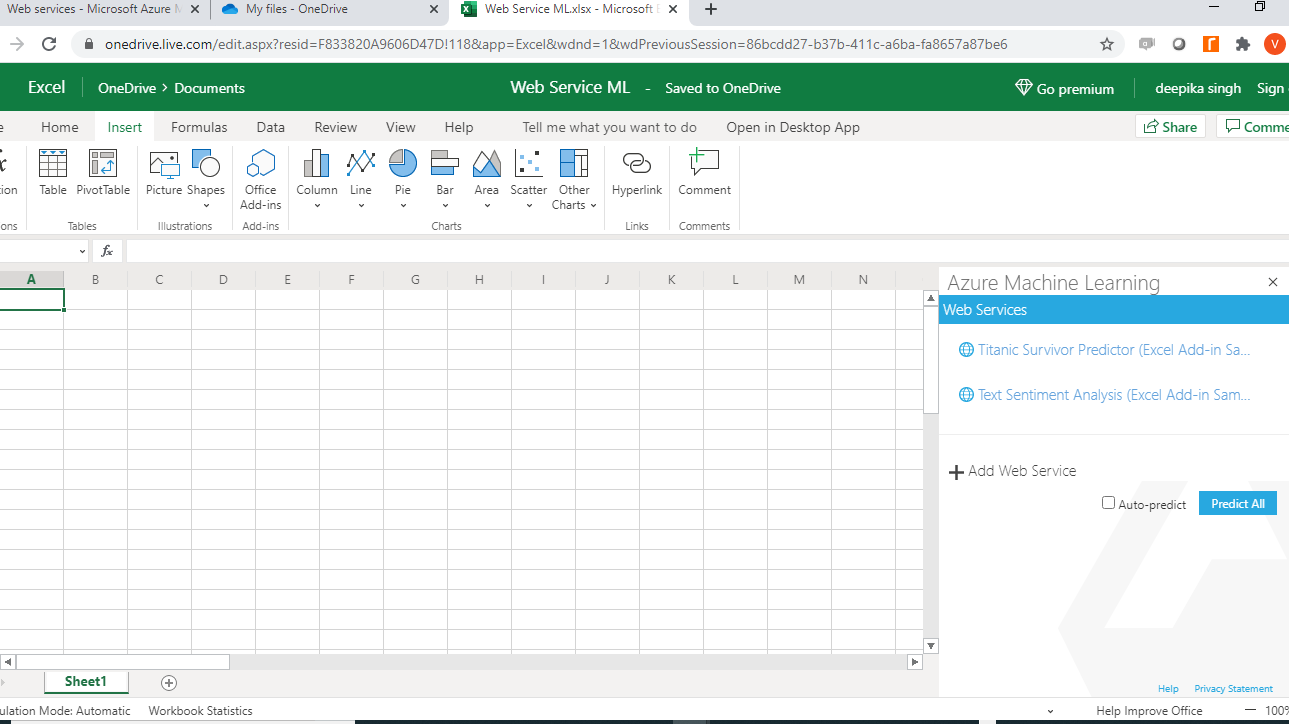Open the add-in pane Help link

point(1168,689)
